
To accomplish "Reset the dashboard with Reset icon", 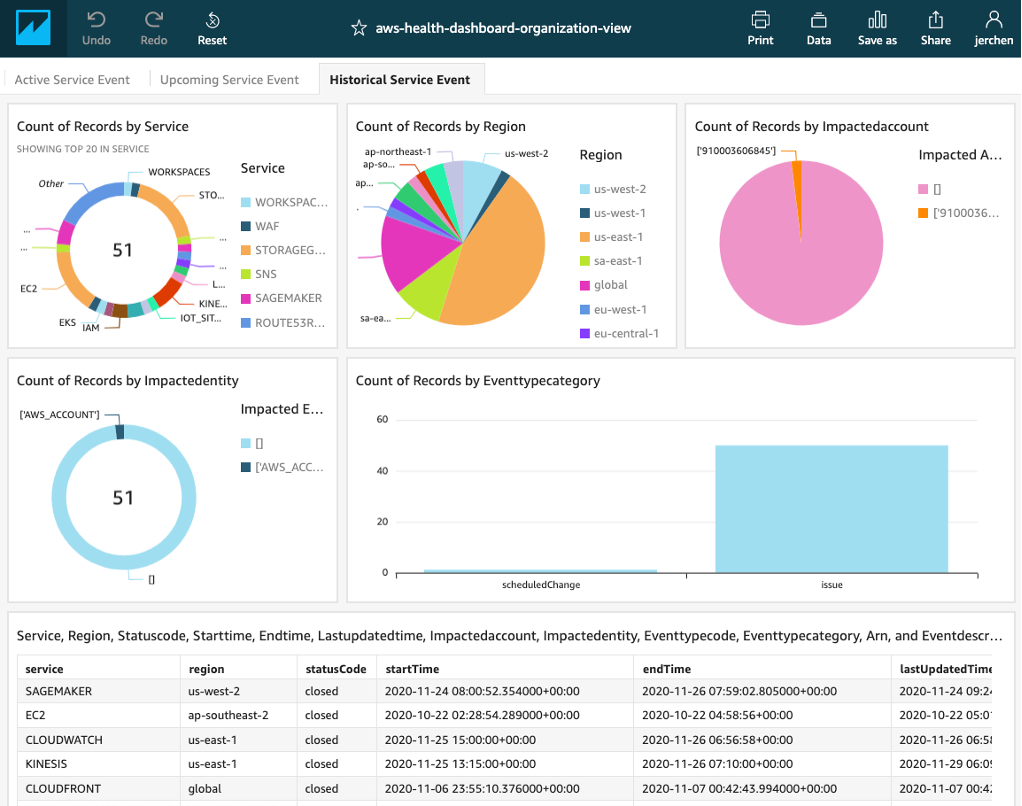I will pos(212,20).
